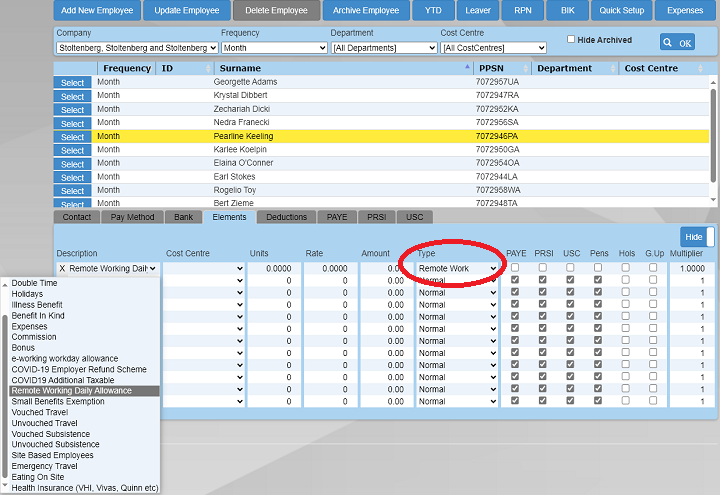Click the X beside Remote Working Daily description
This screenshot has height=495, width=720.
coord(62,269)
